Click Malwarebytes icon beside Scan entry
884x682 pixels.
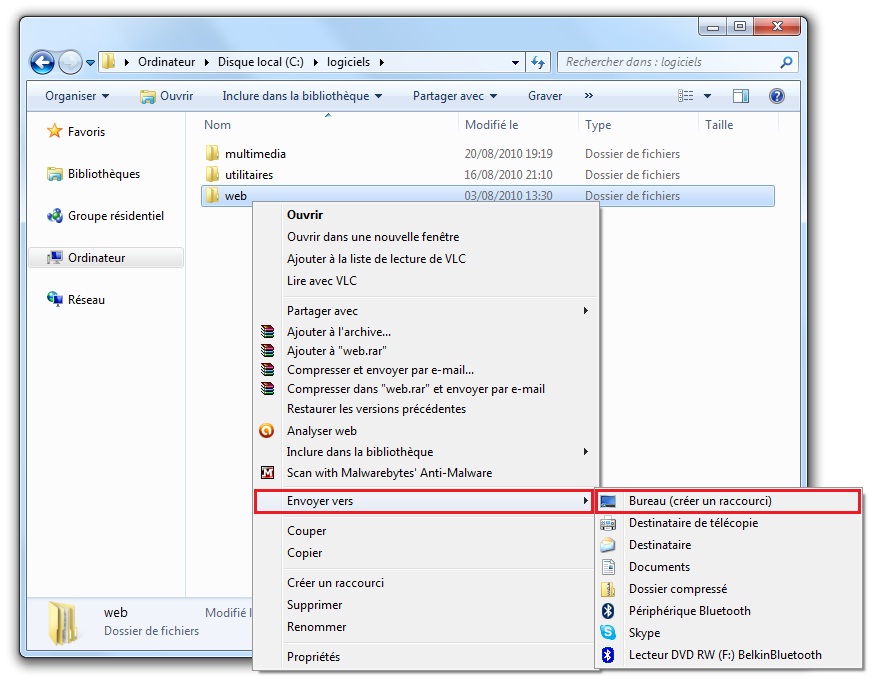tap(267, 472)
